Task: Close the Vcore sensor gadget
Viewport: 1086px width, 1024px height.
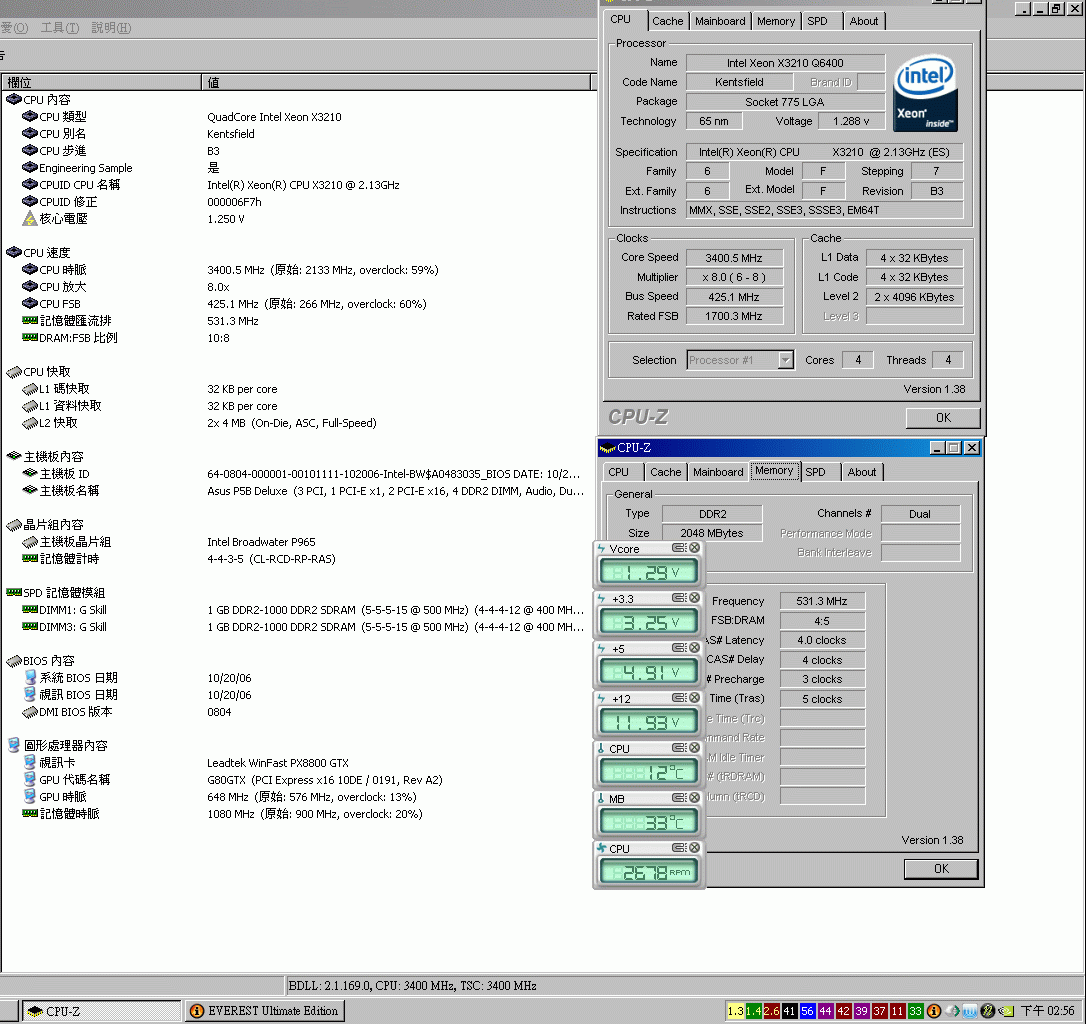Action: point(694,547)
